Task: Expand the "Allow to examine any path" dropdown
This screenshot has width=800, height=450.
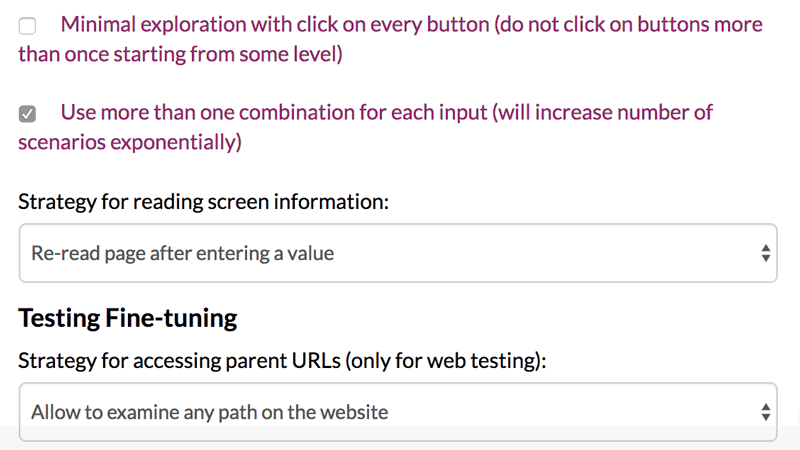Action: [x=397, y=411]
